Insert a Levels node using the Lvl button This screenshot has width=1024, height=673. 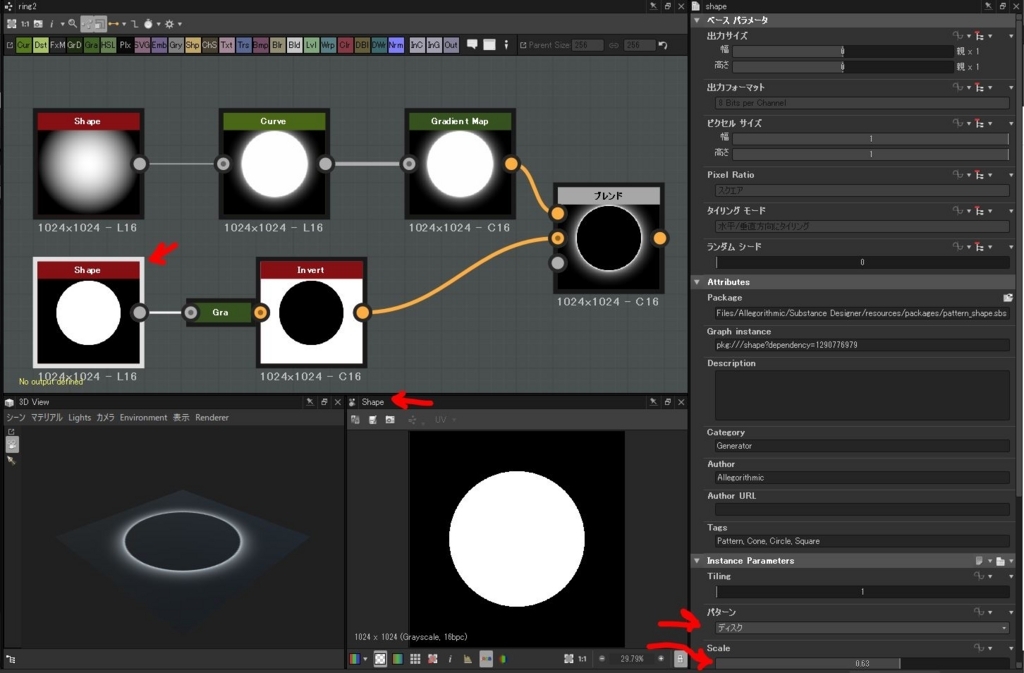point(311,45)
